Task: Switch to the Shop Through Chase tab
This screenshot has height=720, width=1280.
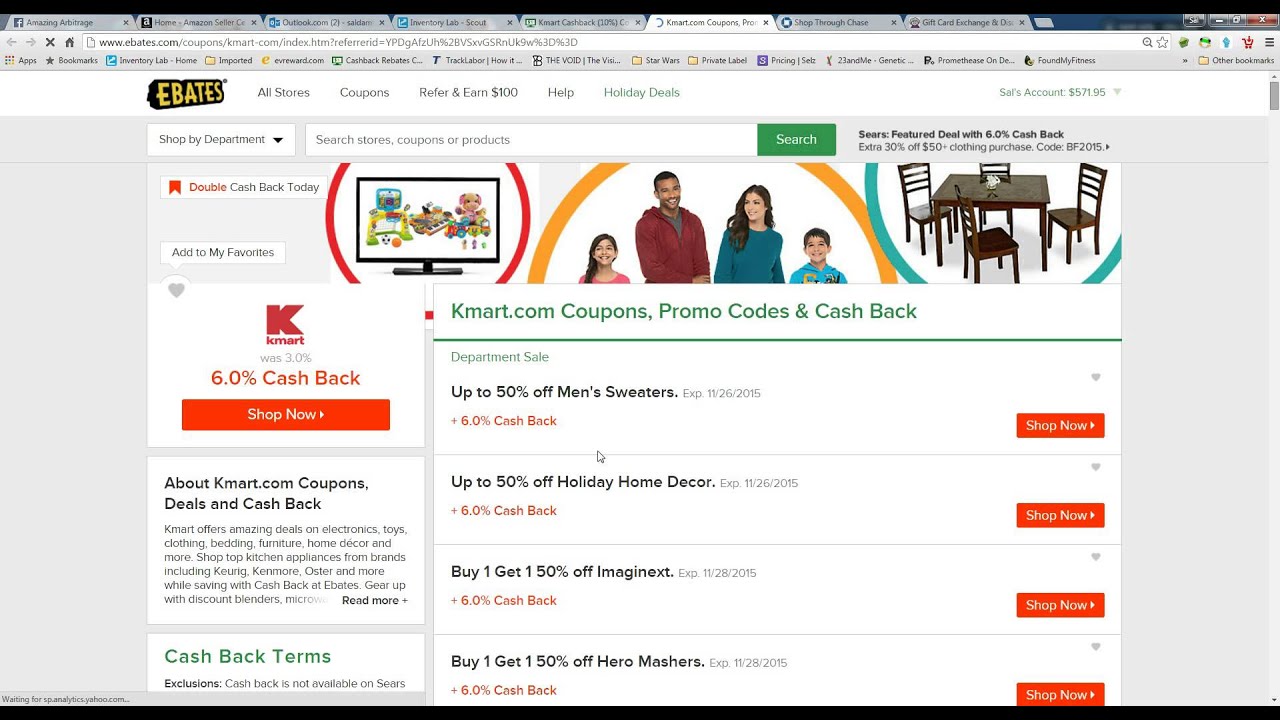Action: (x=838, y=22)
